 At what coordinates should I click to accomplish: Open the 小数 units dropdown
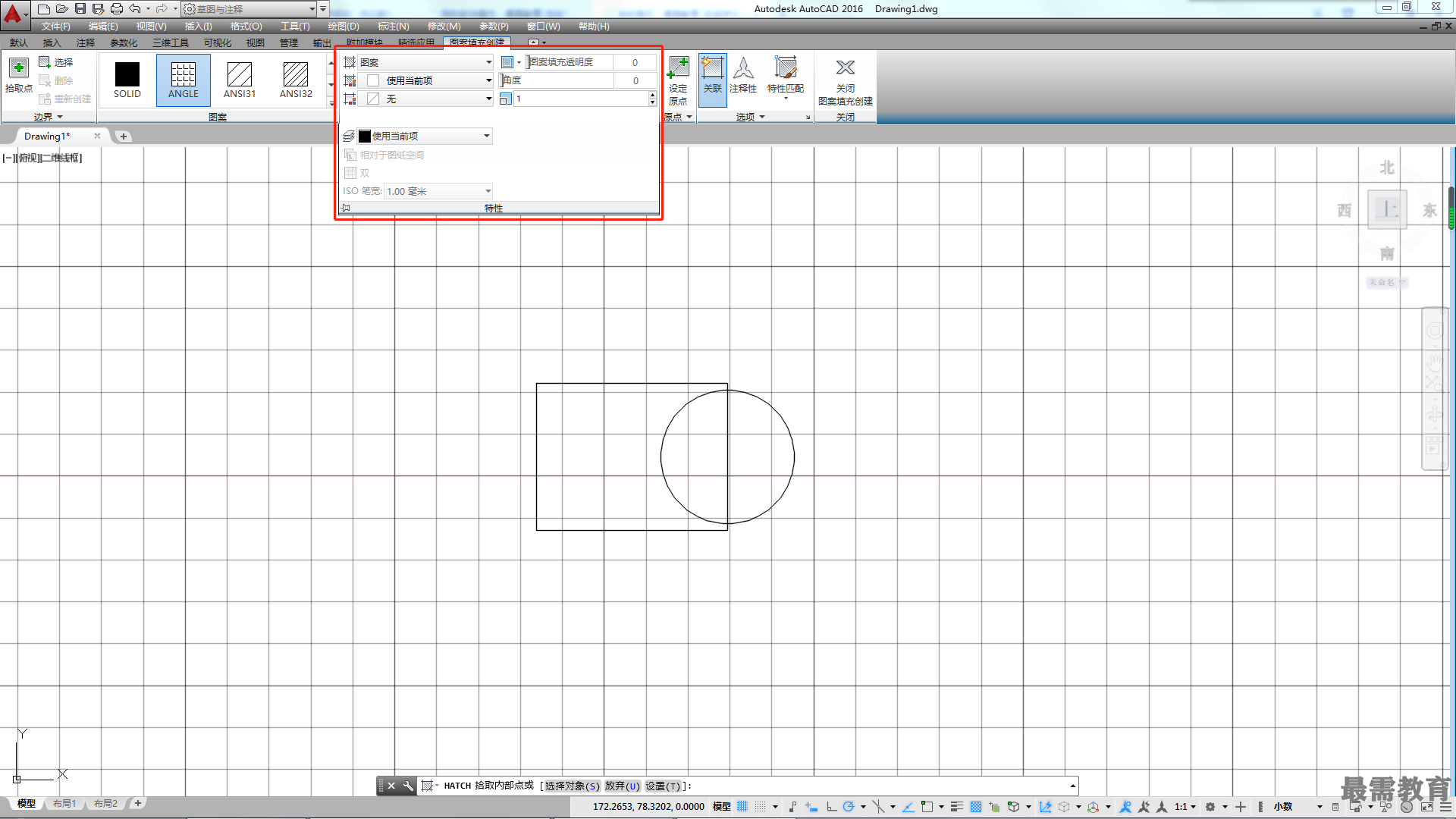click(1297, 807)
